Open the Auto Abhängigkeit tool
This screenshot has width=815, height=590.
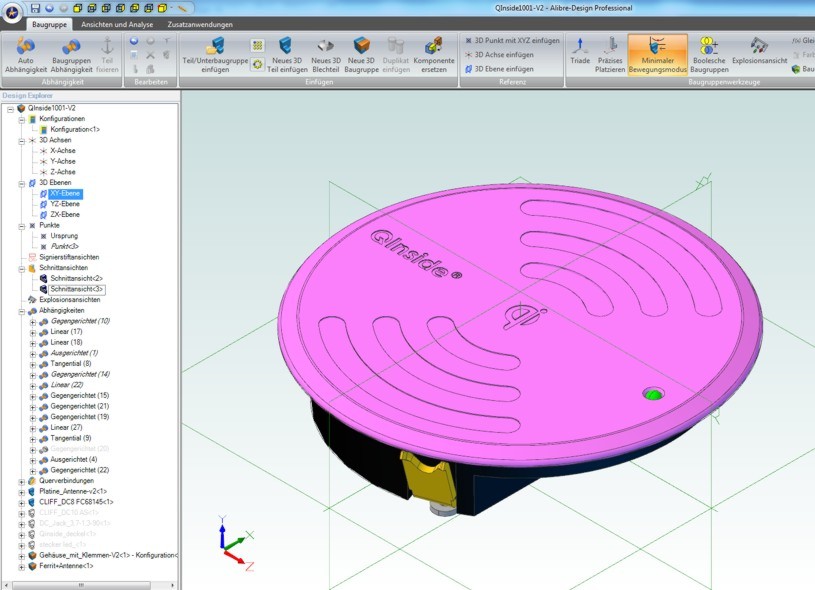click(25, 55)
